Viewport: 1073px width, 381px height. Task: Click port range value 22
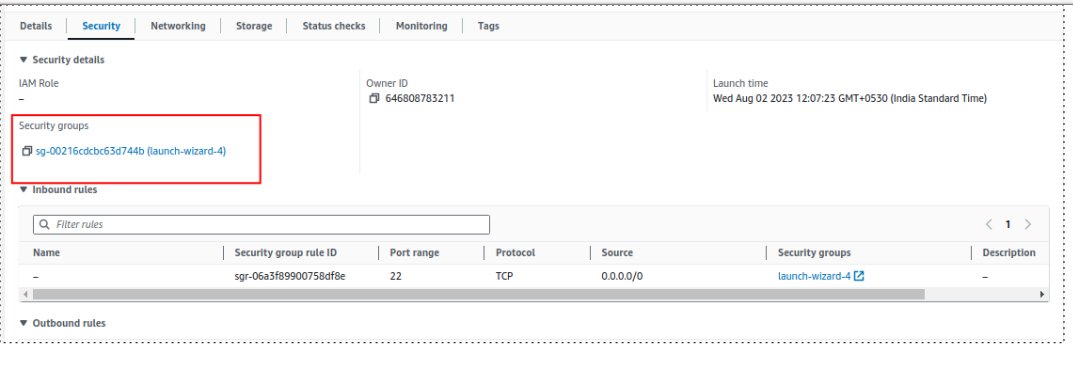396,276
